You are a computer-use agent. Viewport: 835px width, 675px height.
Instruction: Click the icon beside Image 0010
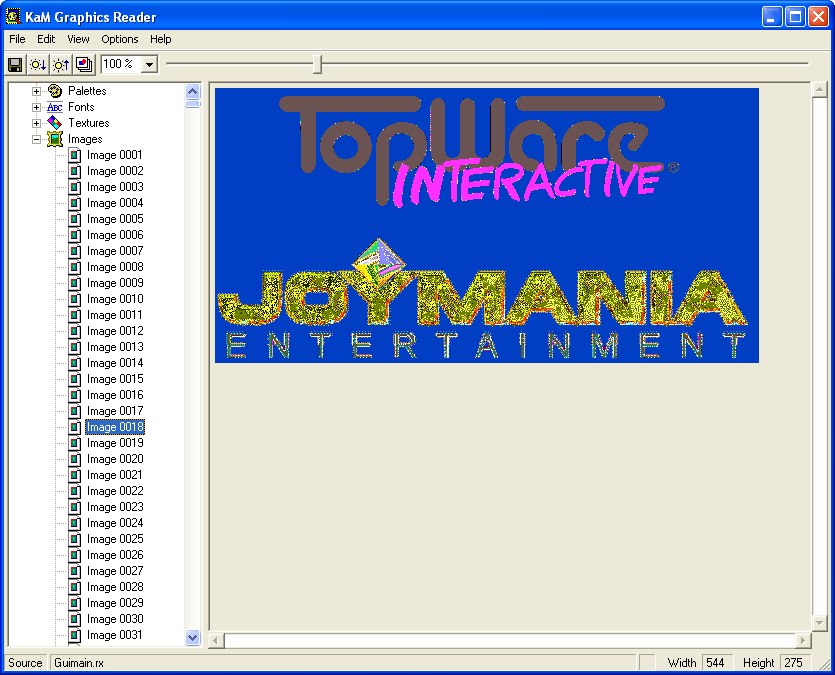click(x=75, y=299)
